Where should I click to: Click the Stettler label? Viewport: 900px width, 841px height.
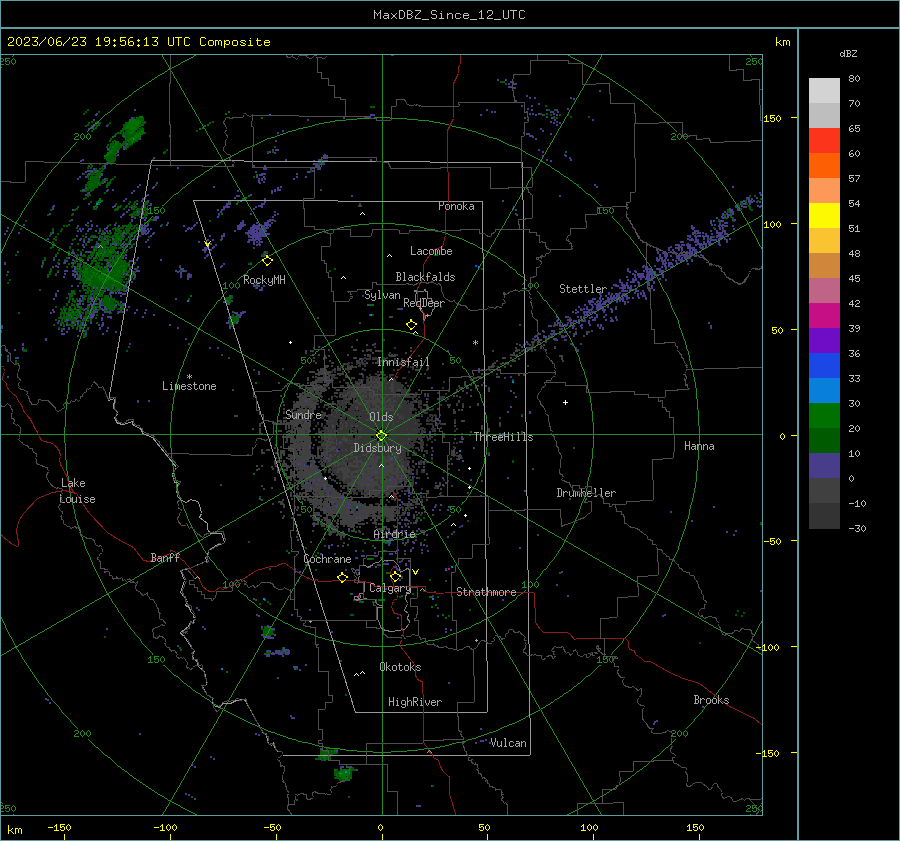click(583, 289)
